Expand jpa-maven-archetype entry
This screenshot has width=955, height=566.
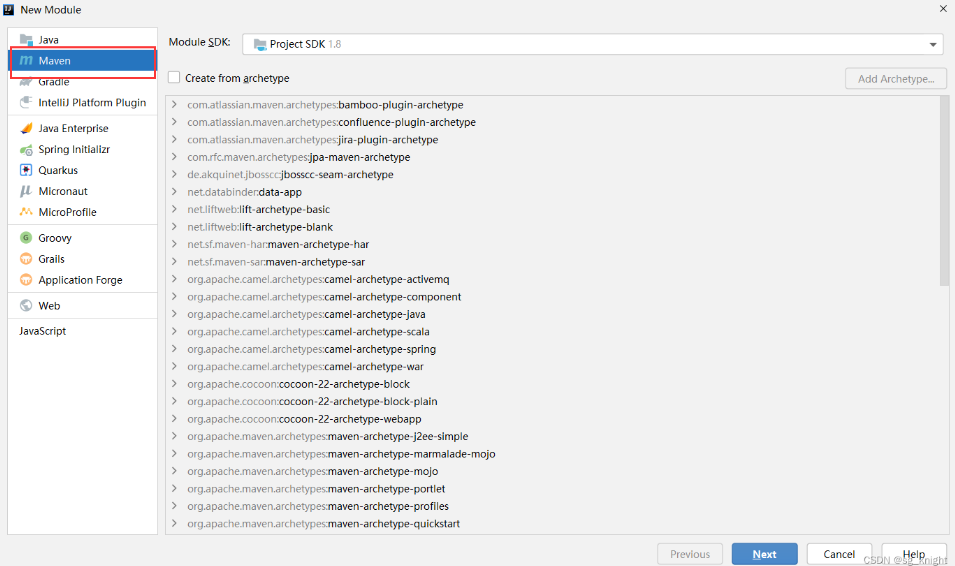point(174,157)
